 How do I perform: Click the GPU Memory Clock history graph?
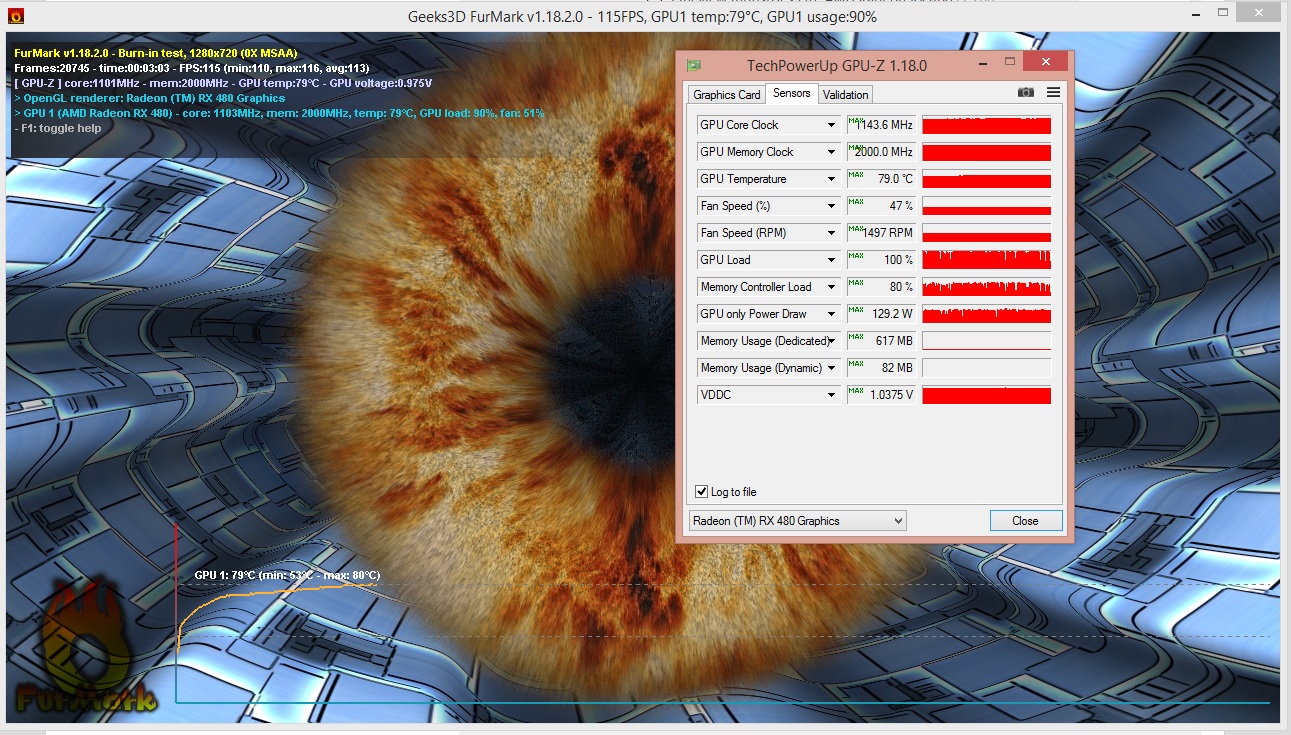pyautogui.click(x=986, y=152)
